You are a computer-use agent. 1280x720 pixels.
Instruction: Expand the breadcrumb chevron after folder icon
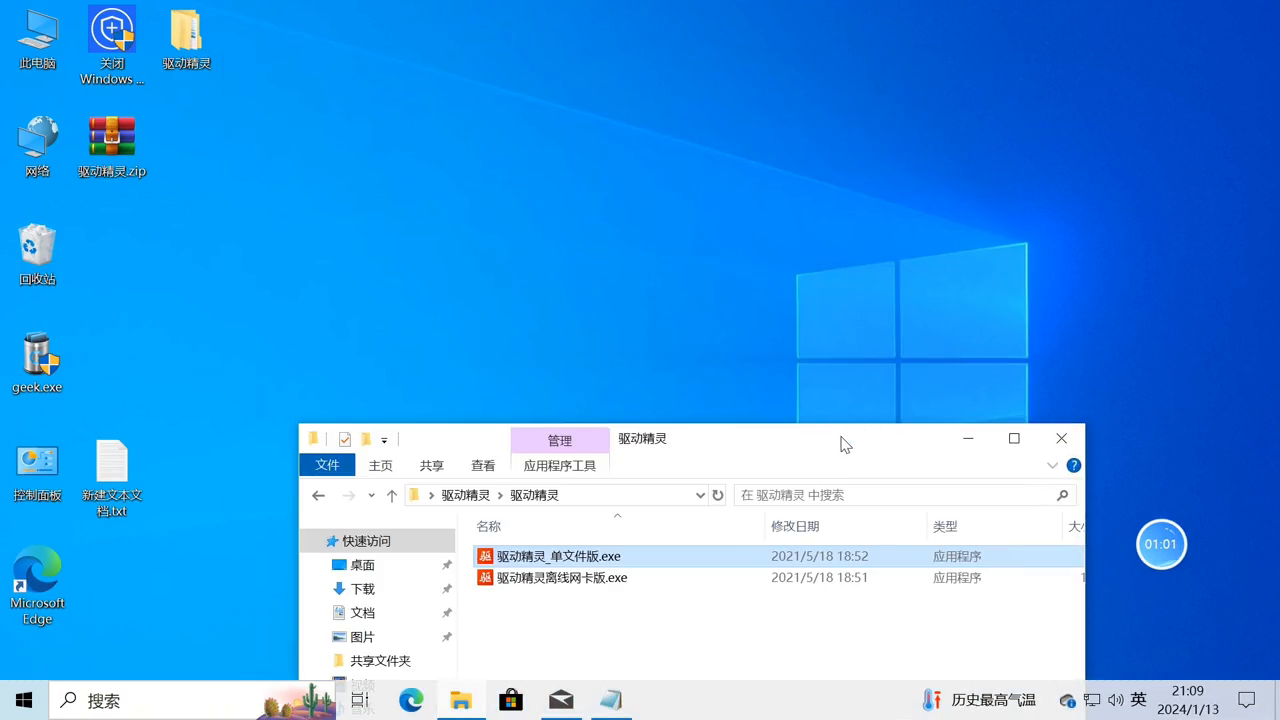pos(431,495)
